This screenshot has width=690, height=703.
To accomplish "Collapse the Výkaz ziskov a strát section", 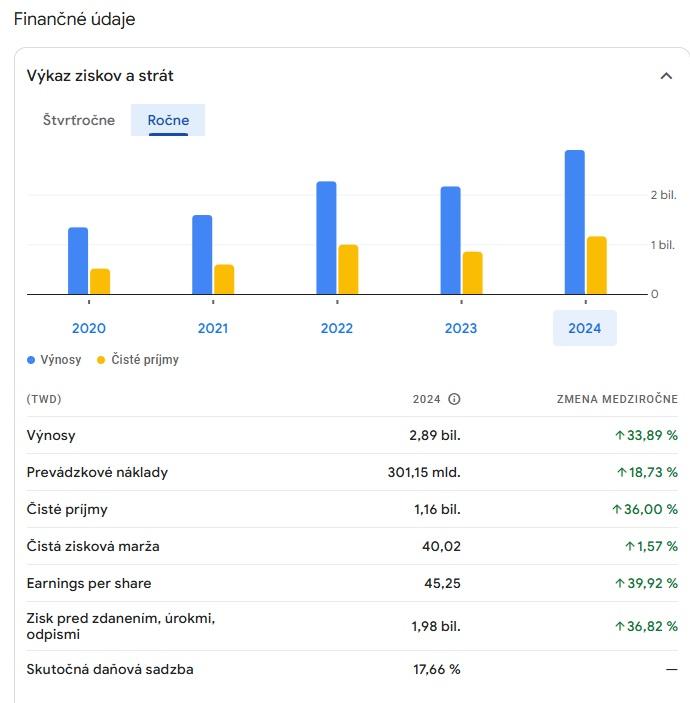I will point(667,76).
